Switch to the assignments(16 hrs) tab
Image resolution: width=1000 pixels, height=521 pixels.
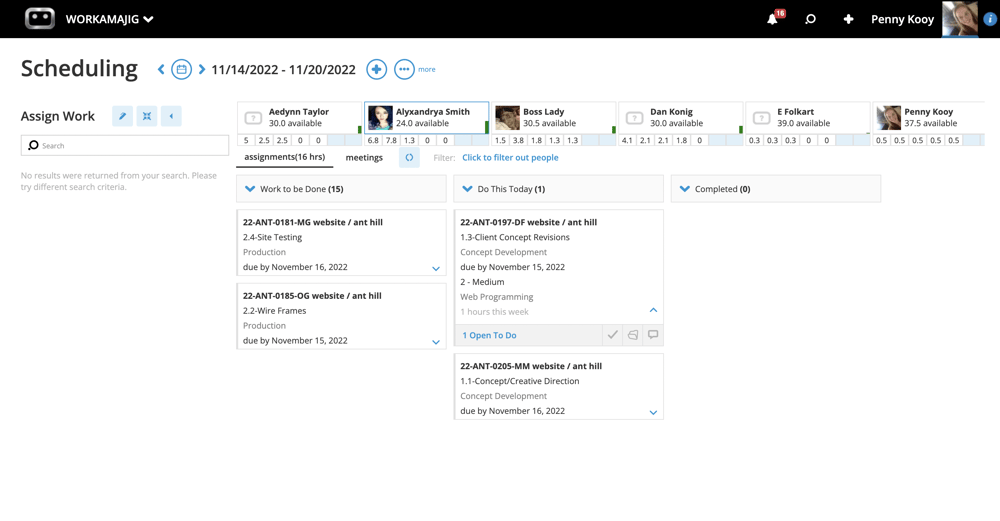coord(284,157)
